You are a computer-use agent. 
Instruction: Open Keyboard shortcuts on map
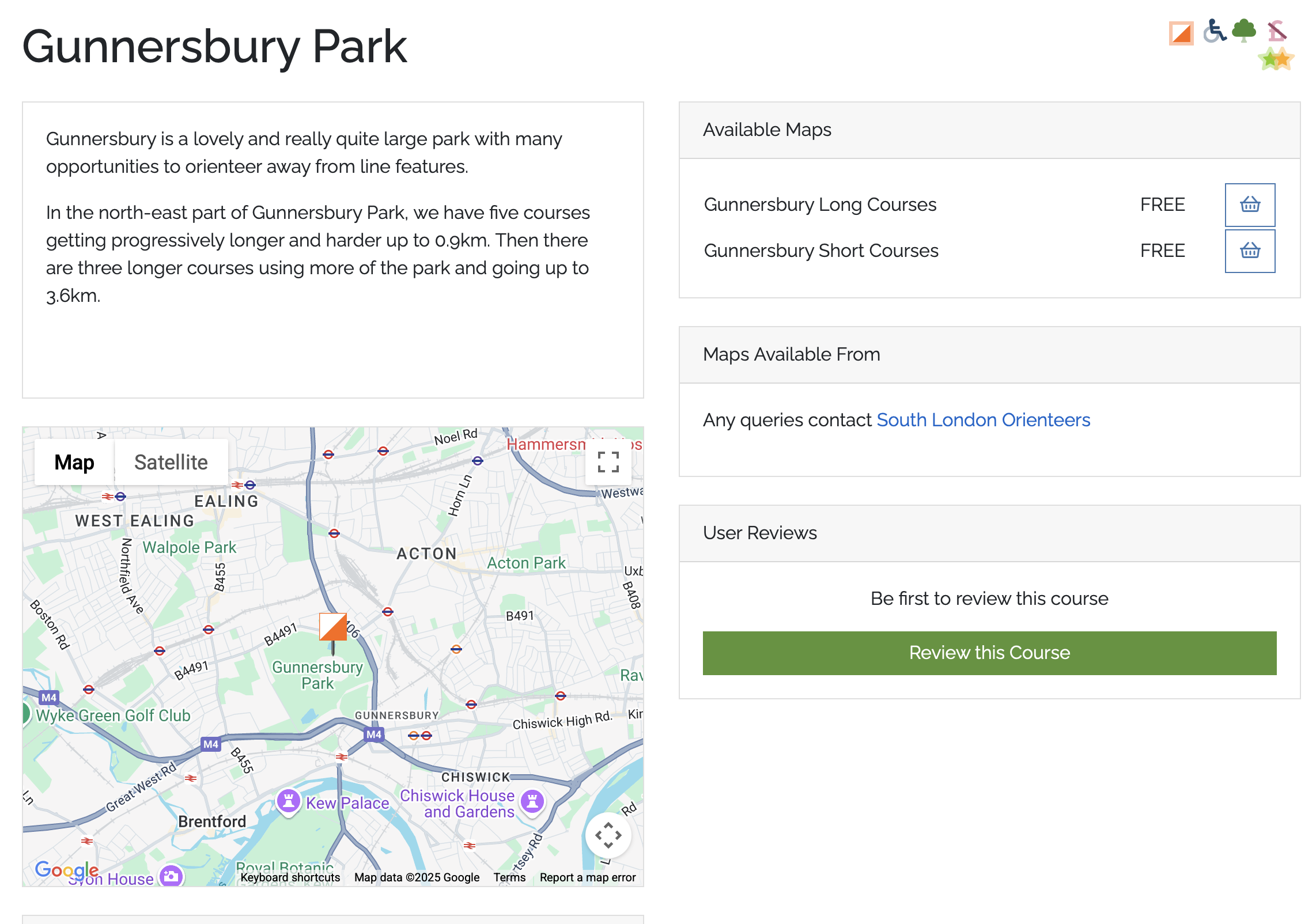click(x=290, y=877)
